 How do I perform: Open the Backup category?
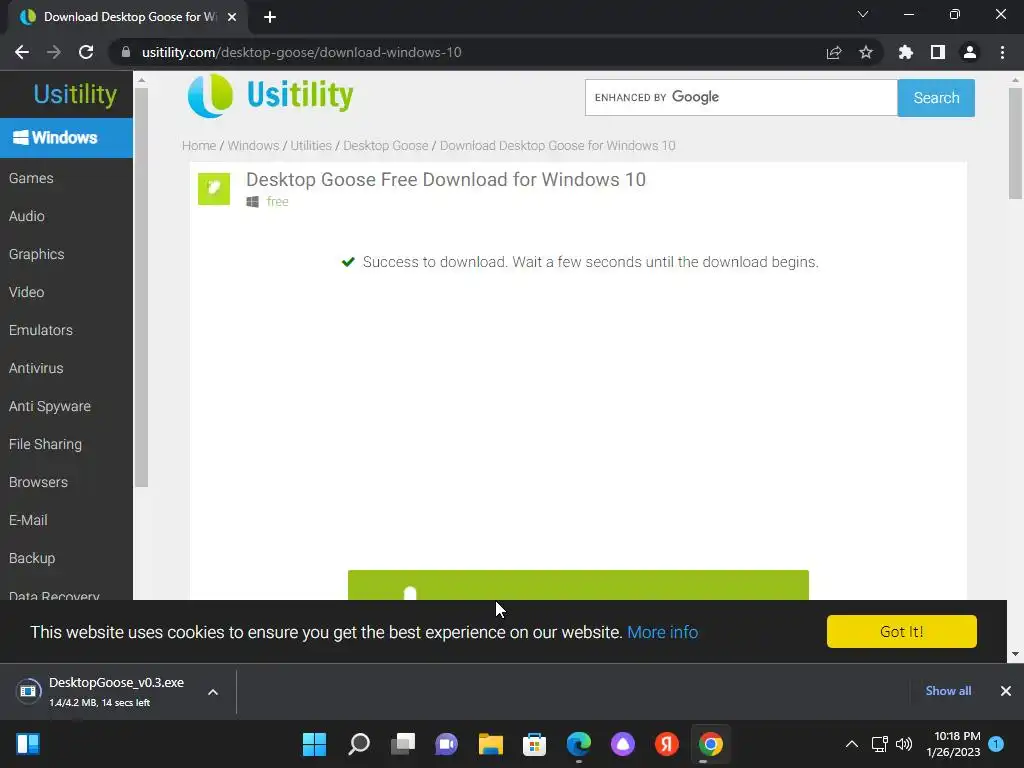32,558
